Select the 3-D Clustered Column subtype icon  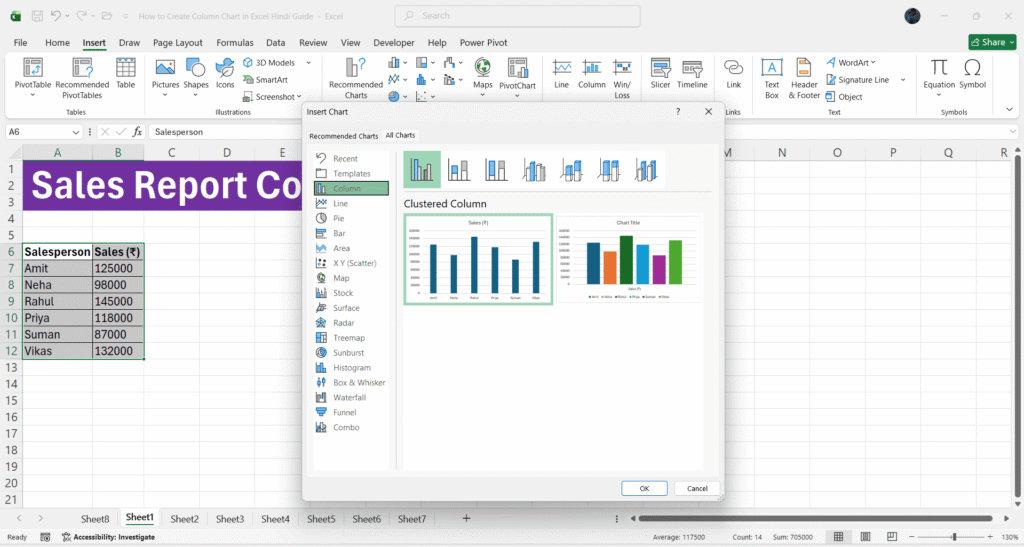click(534, 170)
